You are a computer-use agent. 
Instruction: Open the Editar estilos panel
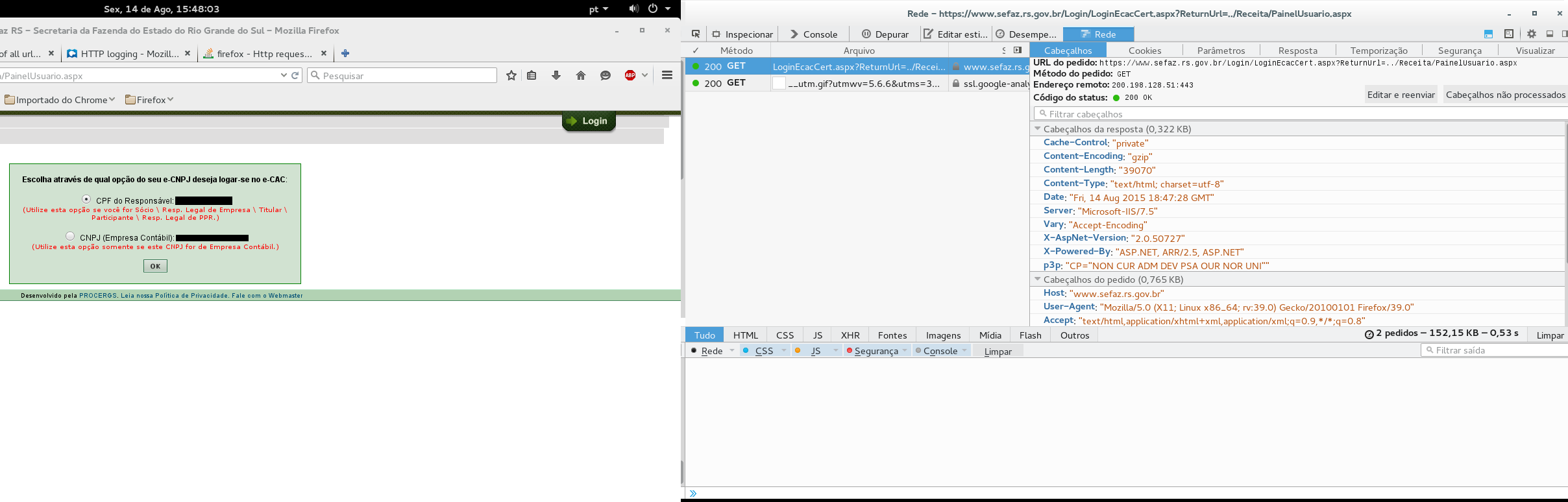[955, 34]
